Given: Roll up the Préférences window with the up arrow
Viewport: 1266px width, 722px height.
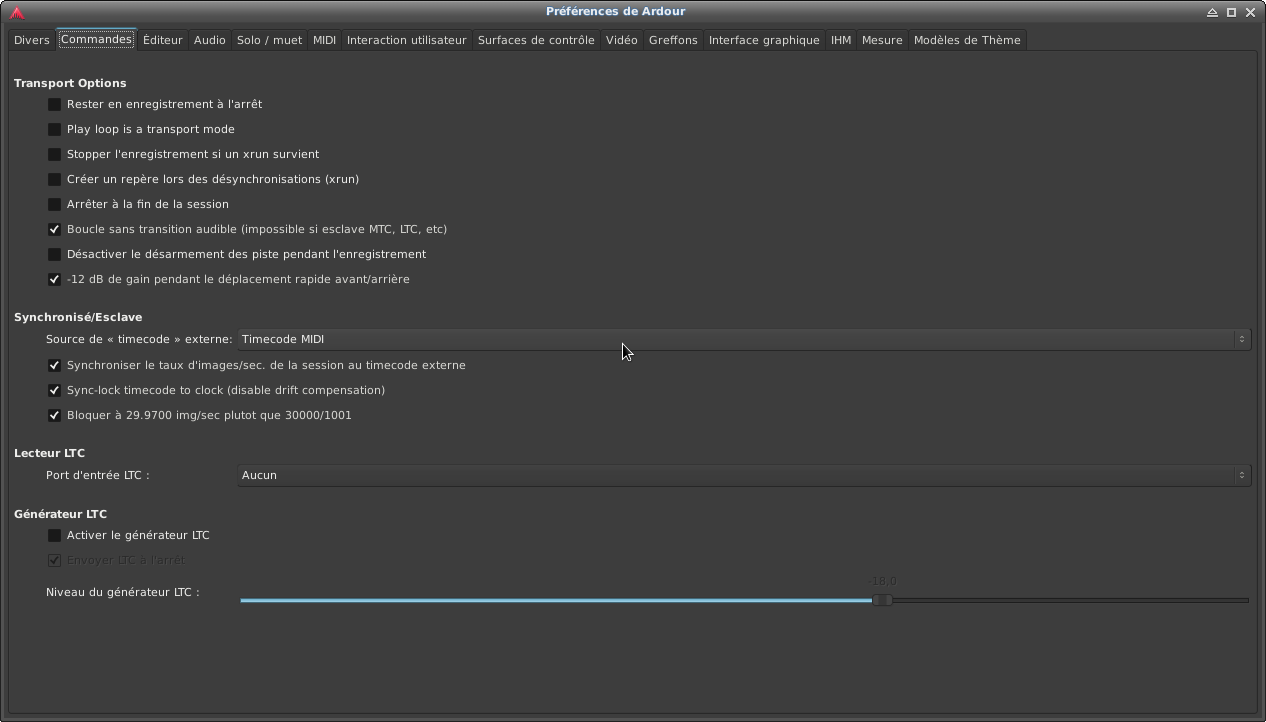Looking at the screenshot, I should pos(1212,12).
